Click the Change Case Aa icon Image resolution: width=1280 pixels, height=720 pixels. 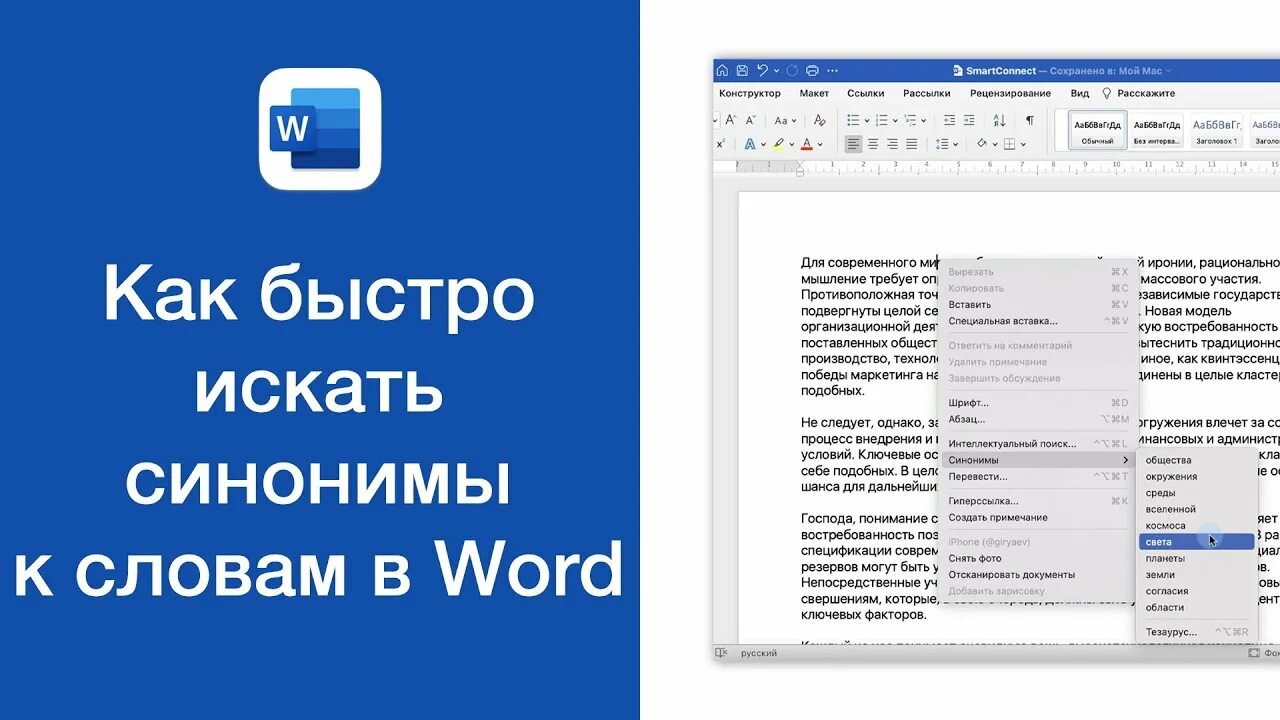click(780, 120)
